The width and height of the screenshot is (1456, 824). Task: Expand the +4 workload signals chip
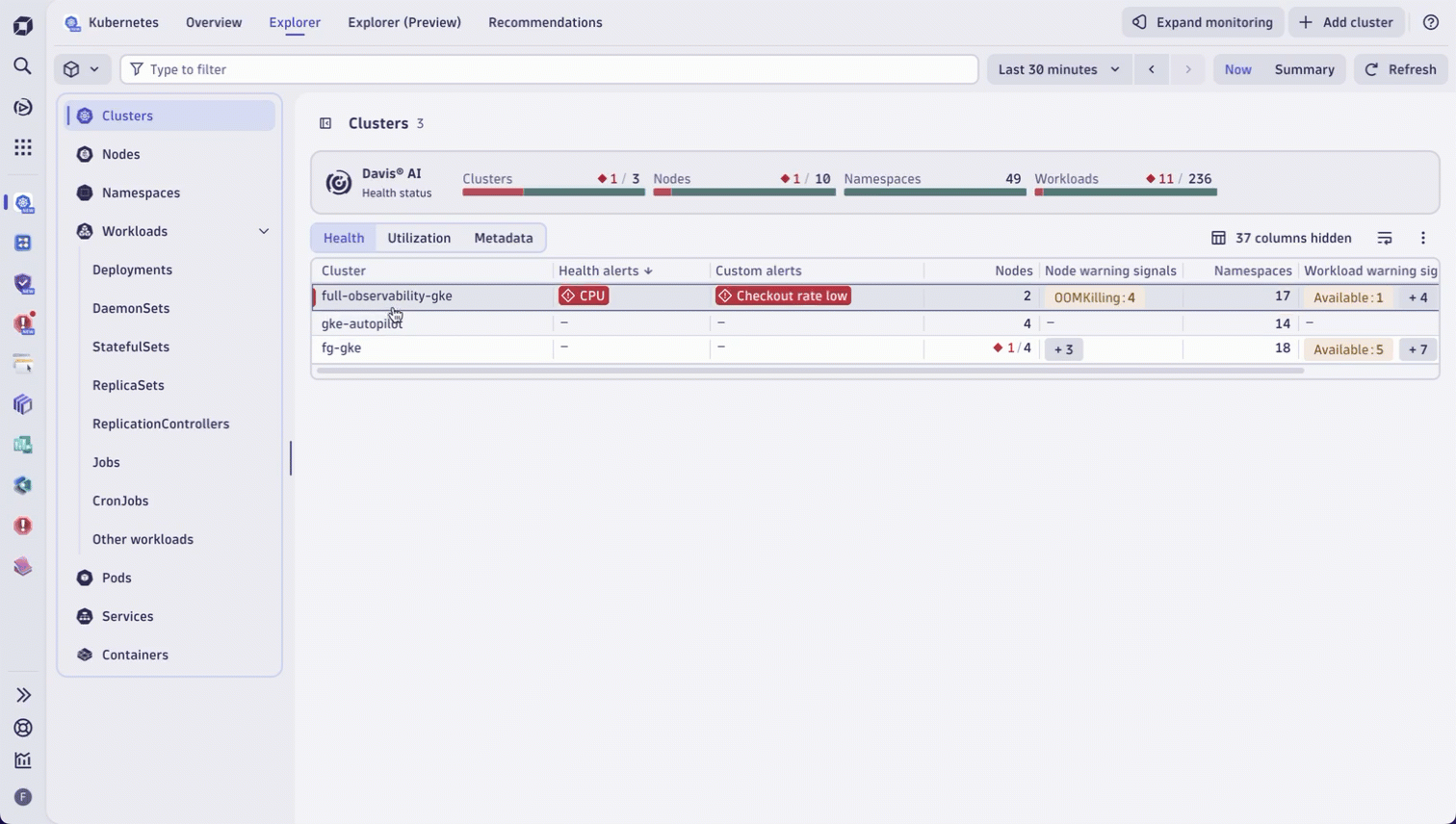[1417, 297]
